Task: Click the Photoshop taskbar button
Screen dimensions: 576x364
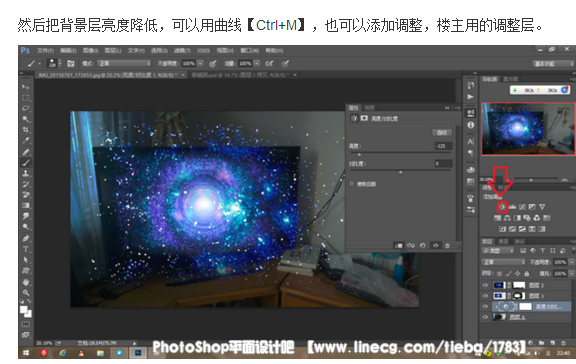Action: (x=138, y=353)
